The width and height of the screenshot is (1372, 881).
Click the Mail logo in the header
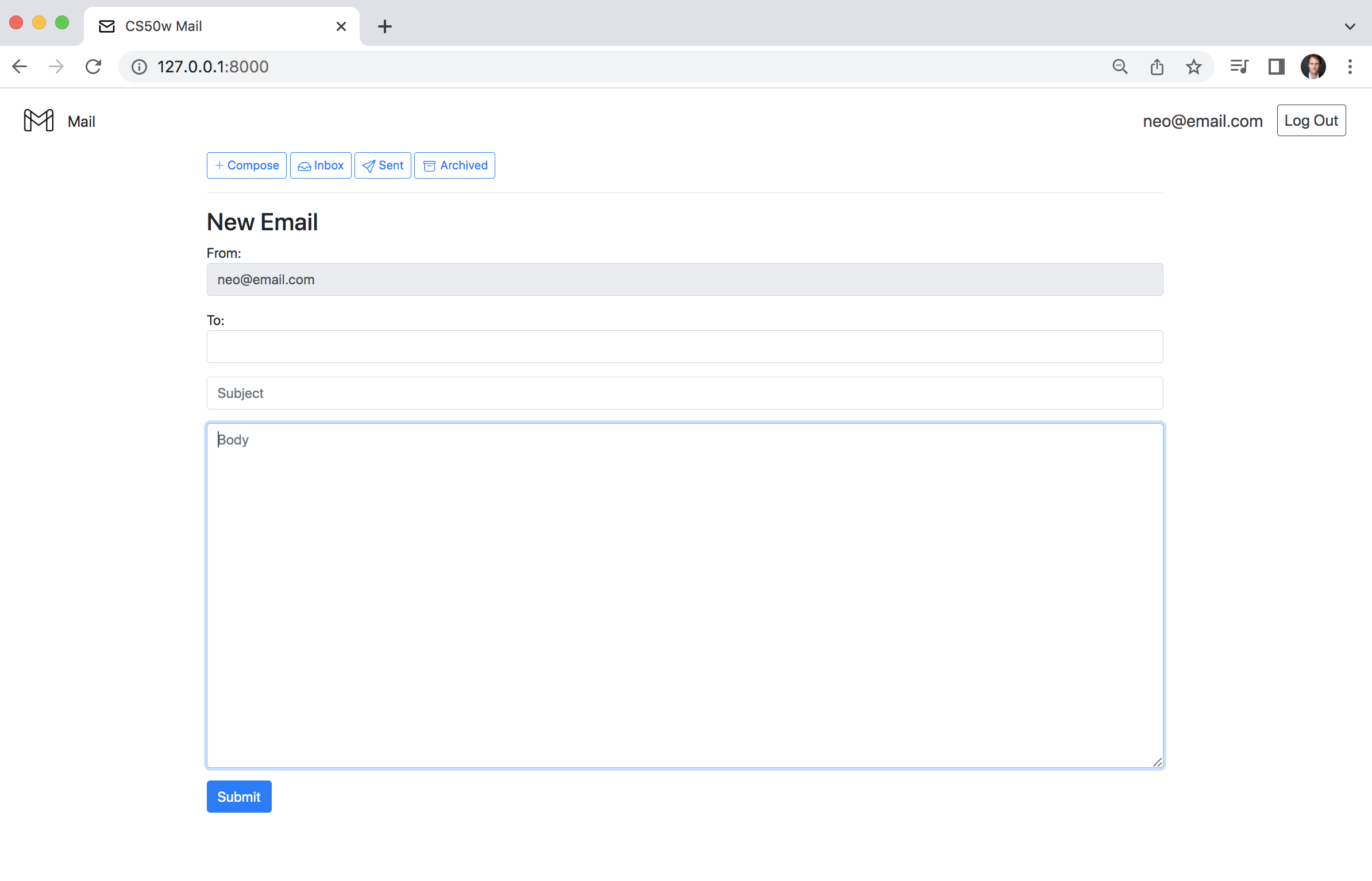[x=38, y=121]
